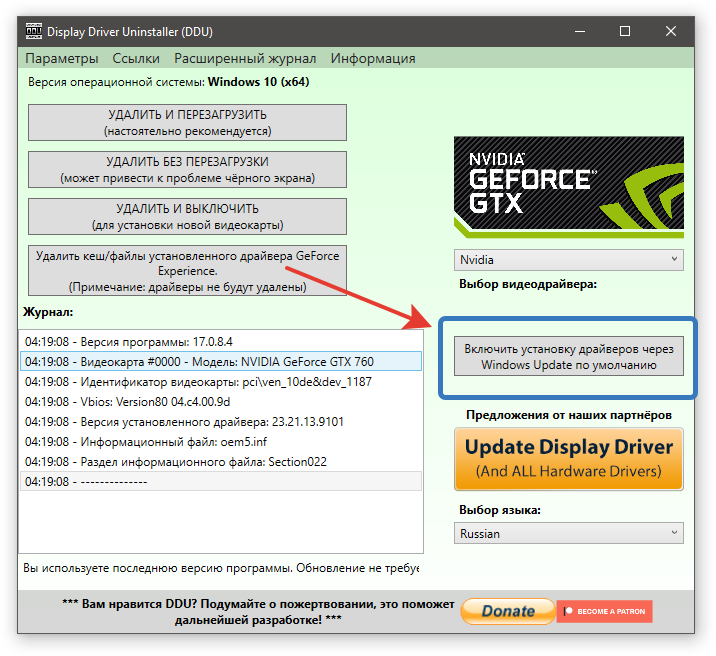716x656 pixels.
Task: Click the NVIDIA GeForce GTX logo image
Action: 569,187
